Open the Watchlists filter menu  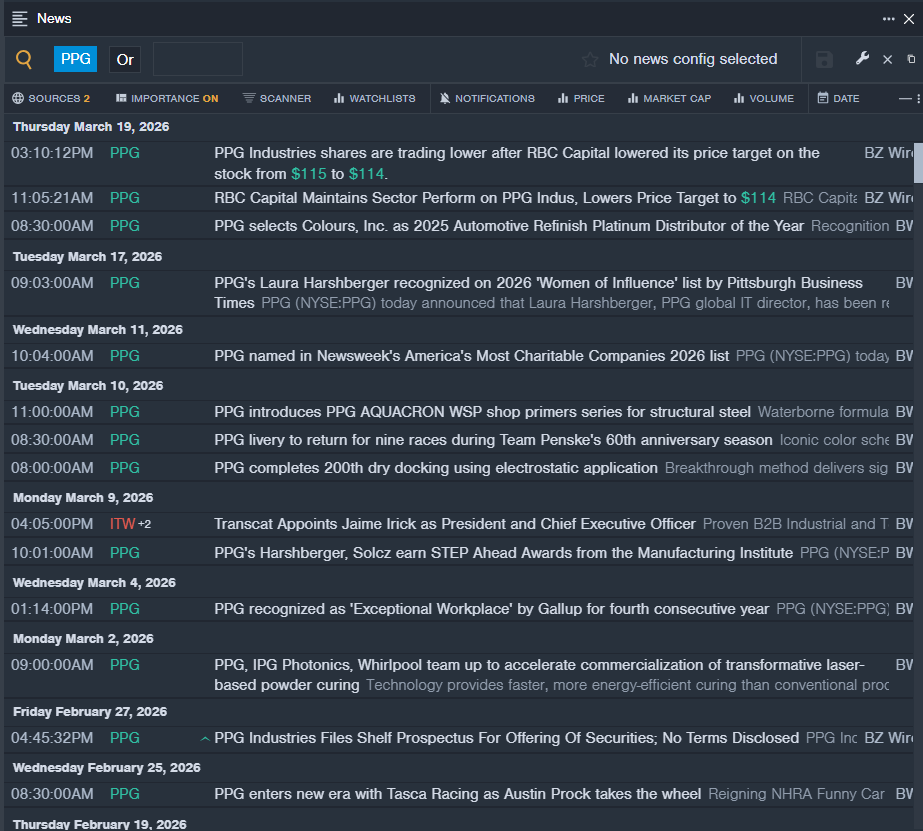click(x=374, y=98)
